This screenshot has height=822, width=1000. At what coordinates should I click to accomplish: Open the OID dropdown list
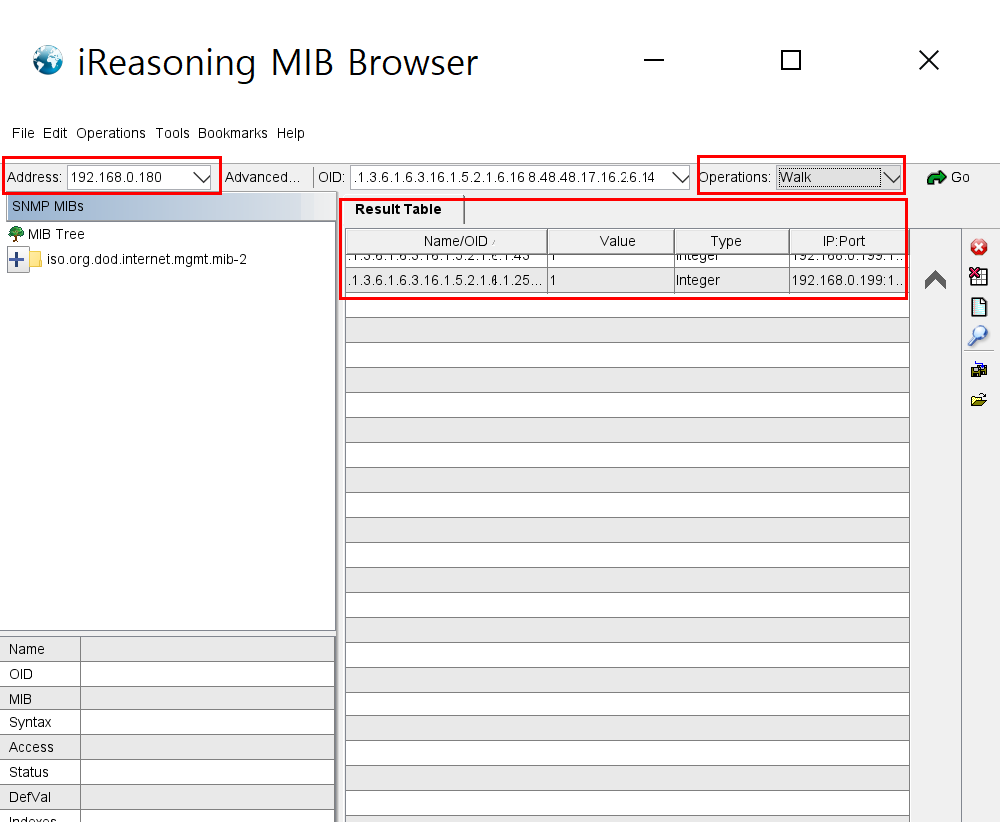(681, 178)
